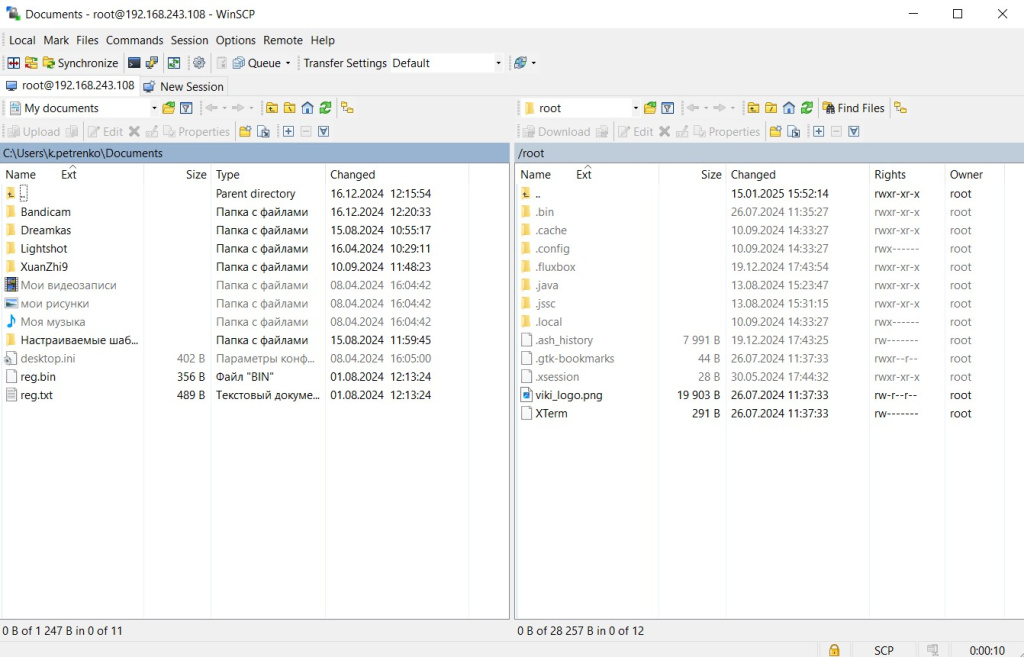
Task: Open the terminal console icon
Action: 134,63
